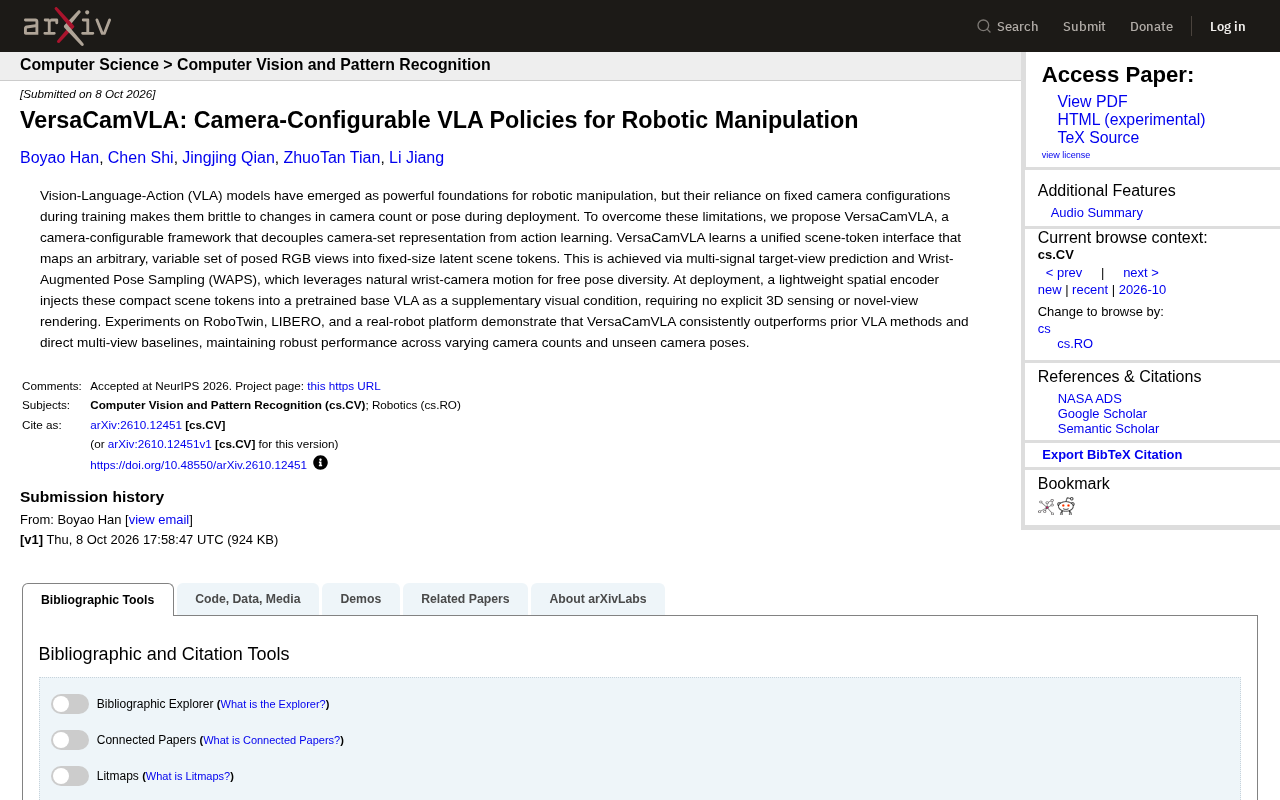Open Semantic Scholar link
The height and width of the screenshot is (800, 1280).
(1108, 429)
